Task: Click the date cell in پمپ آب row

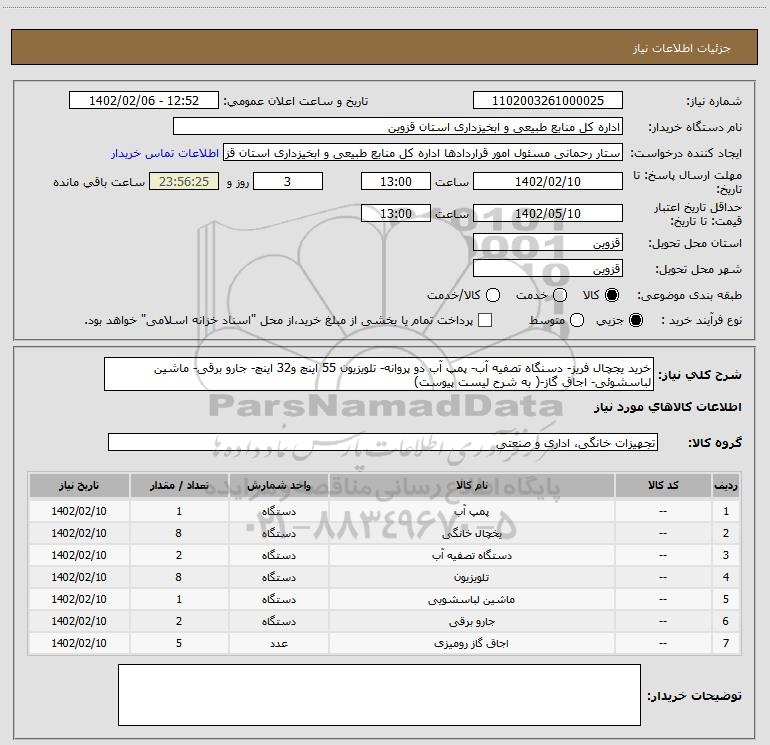Action: [x=79, y=511]
